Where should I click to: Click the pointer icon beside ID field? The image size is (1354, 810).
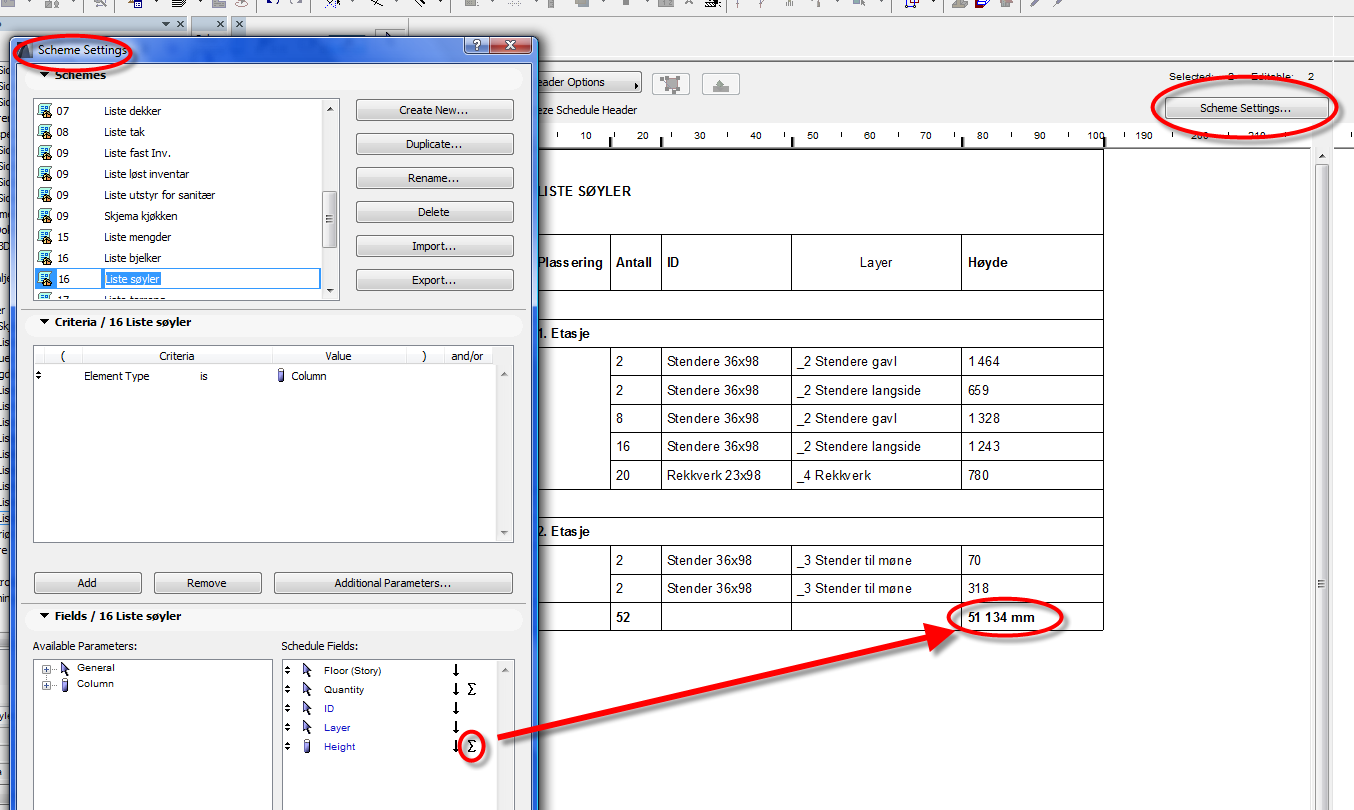(x=308, y=709)
